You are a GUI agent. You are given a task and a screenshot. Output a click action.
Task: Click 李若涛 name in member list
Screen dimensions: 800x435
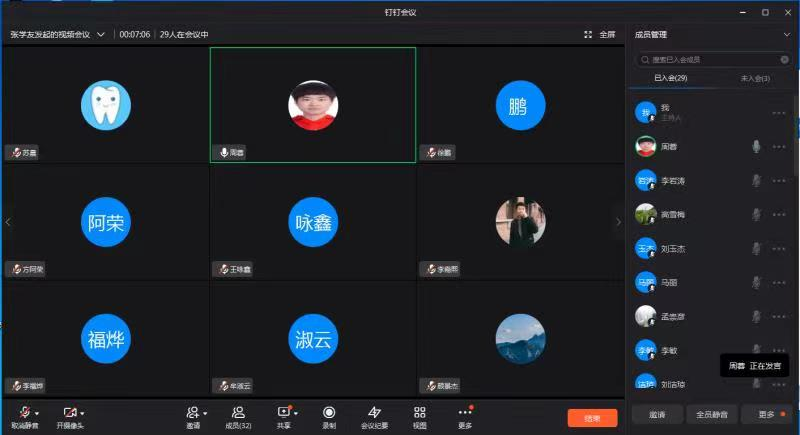[x=672, y=181]
